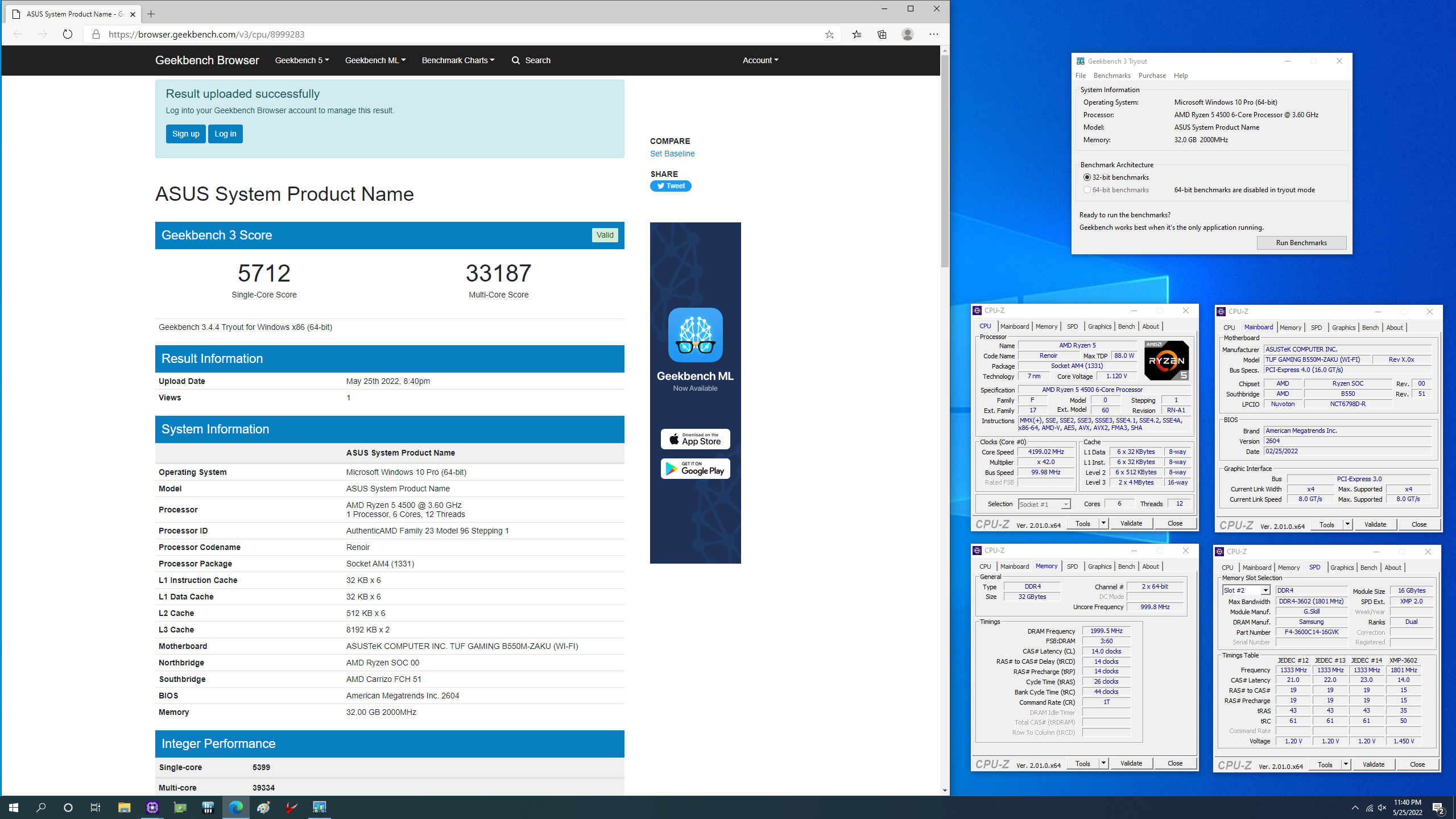1456x819 pixels.
Task: Open File menu in Geekbench 3 Tryout
Action: click(1080, 76)
